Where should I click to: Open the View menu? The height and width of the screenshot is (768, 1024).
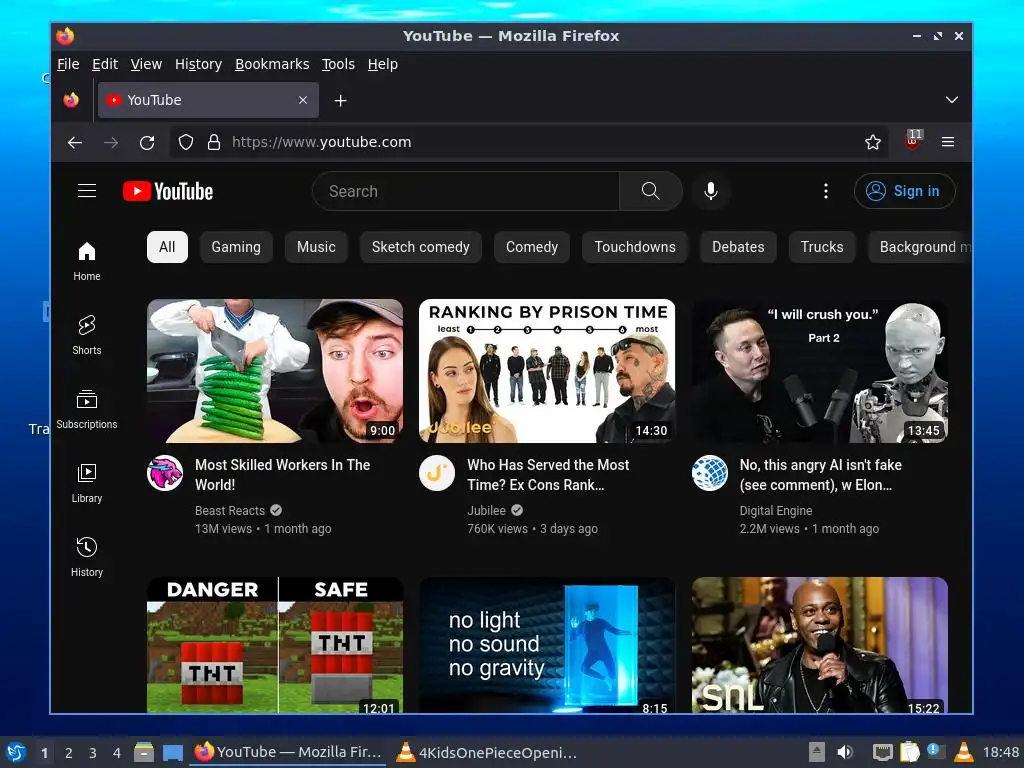click(146, 64)
